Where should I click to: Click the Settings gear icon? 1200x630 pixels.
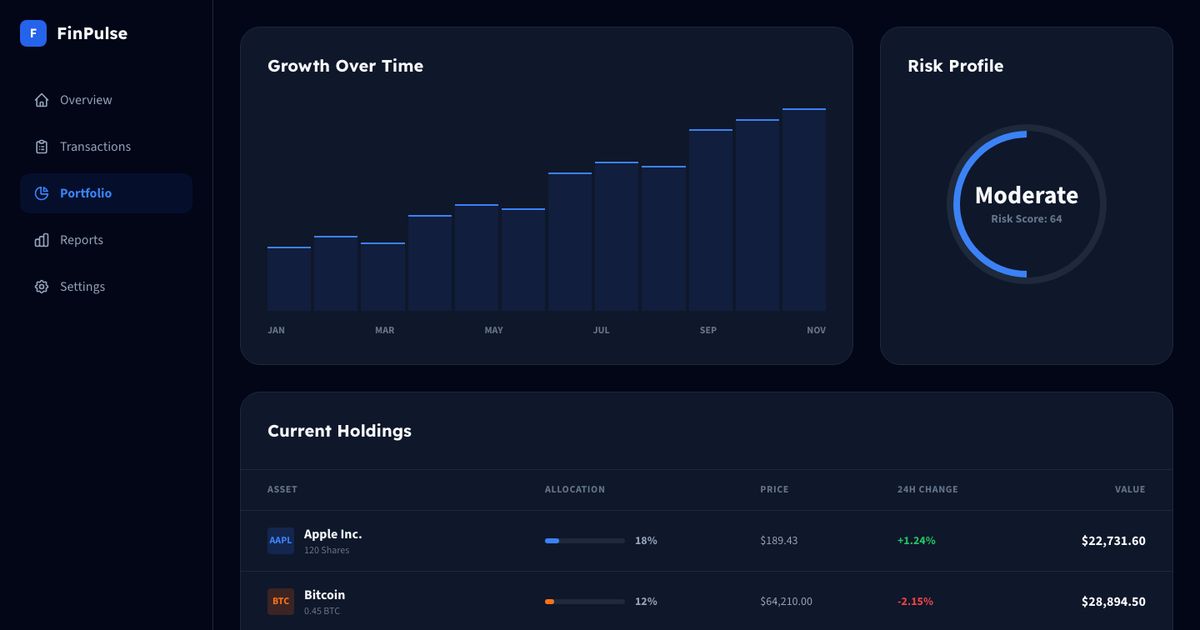point(41,287)
